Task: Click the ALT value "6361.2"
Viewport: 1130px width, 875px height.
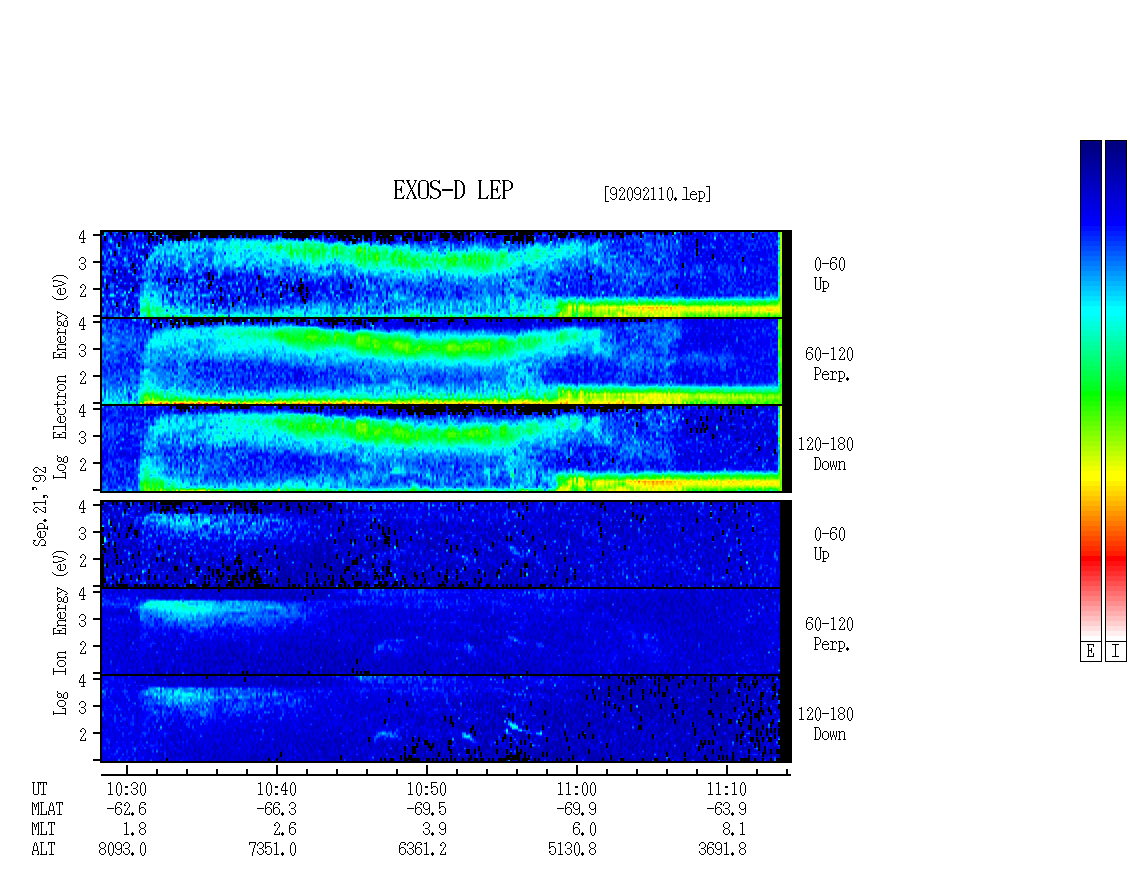Action: 422,850
